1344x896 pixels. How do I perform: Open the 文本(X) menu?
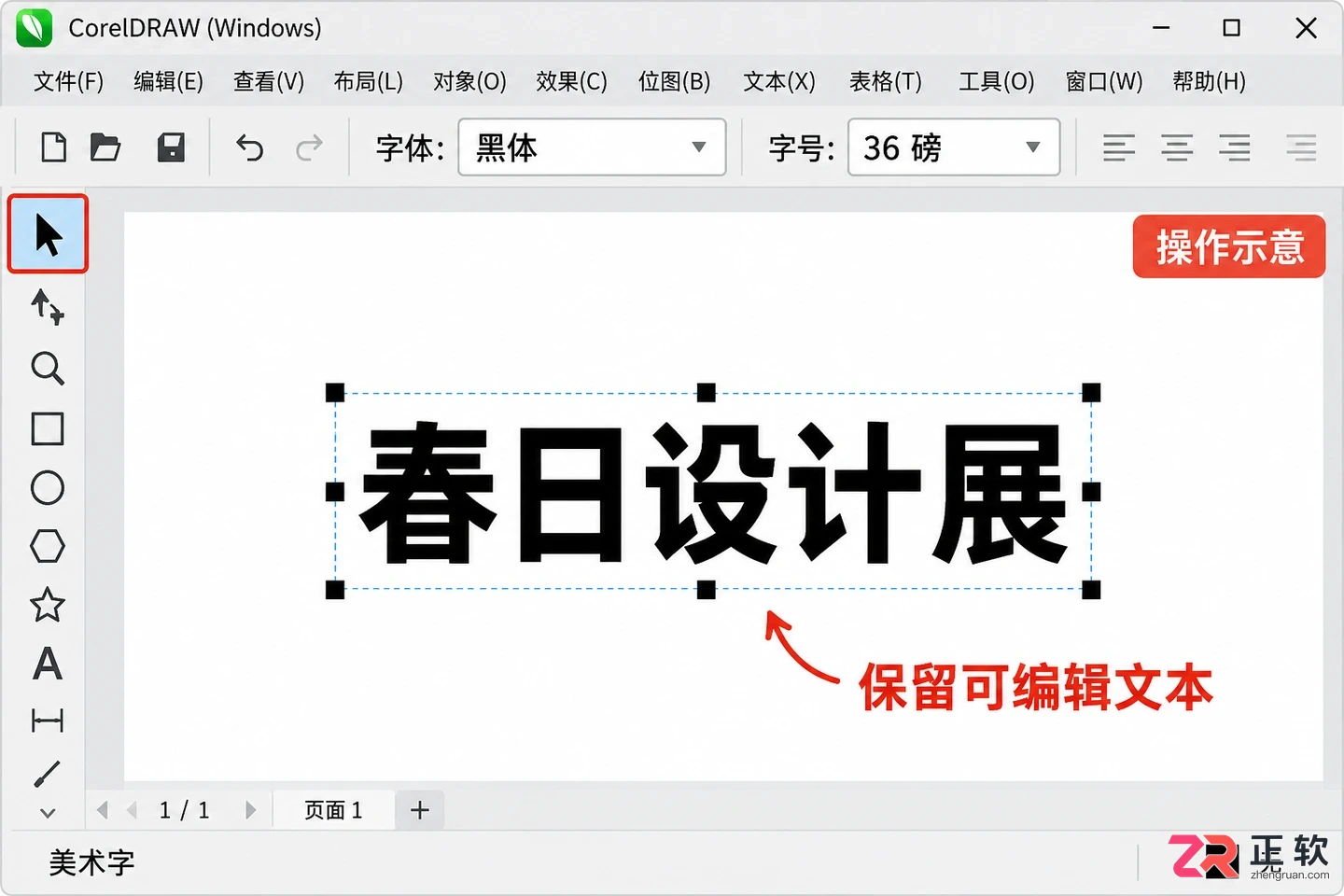[779, 81]
